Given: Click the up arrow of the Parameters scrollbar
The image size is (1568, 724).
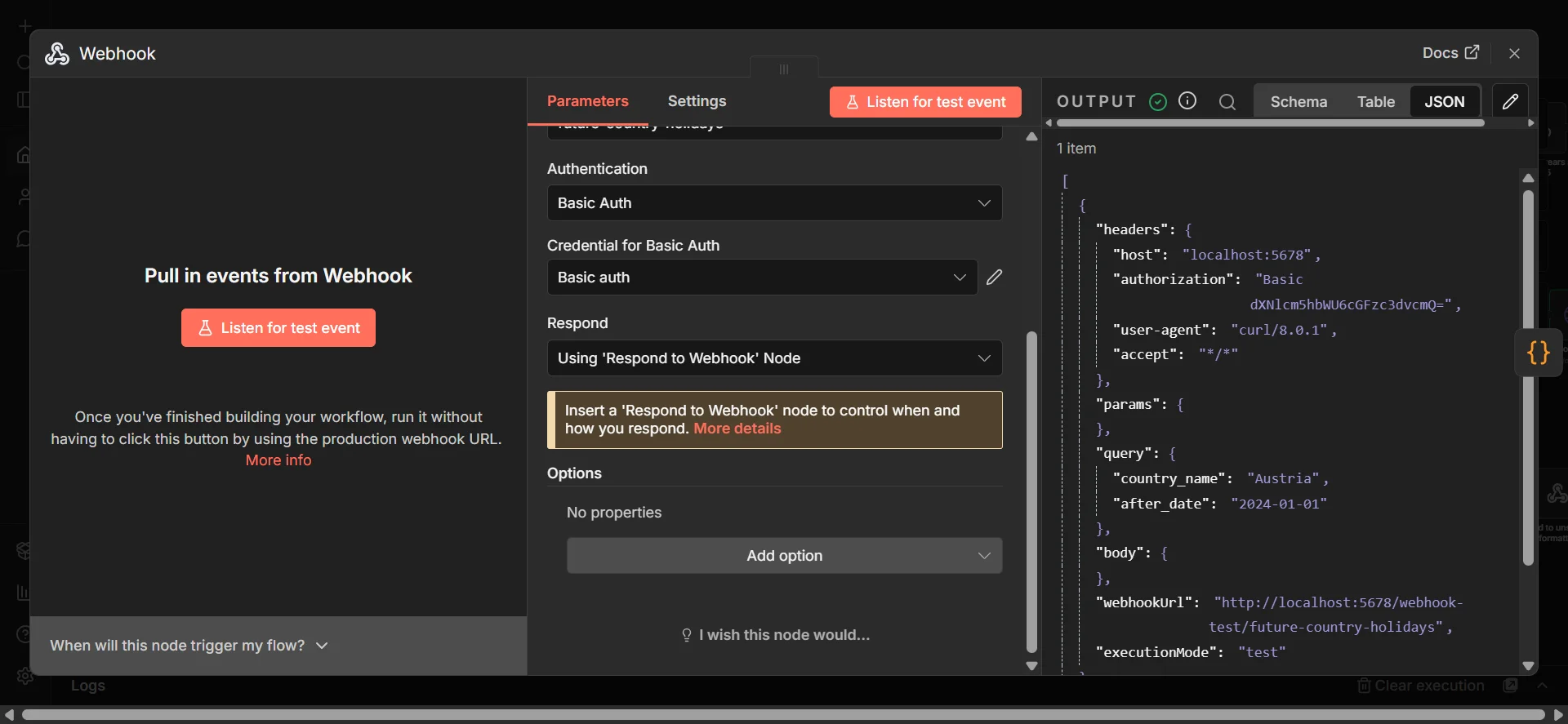Looking at the screenshot, I should [x=1031, y=137].
